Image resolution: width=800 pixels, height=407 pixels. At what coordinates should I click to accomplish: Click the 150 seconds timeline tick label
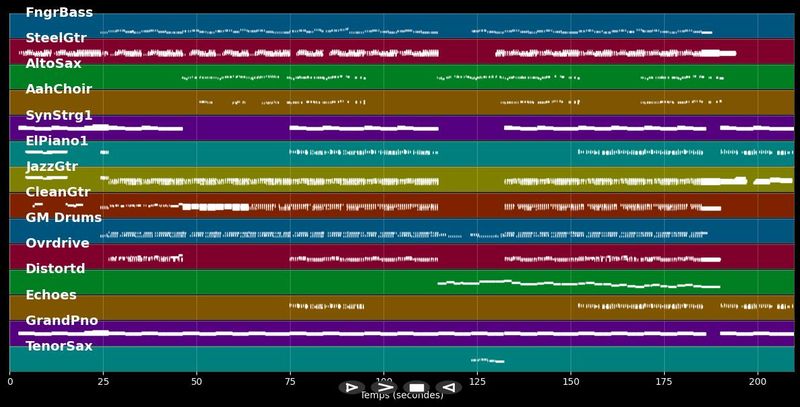[x=570, y=381]
